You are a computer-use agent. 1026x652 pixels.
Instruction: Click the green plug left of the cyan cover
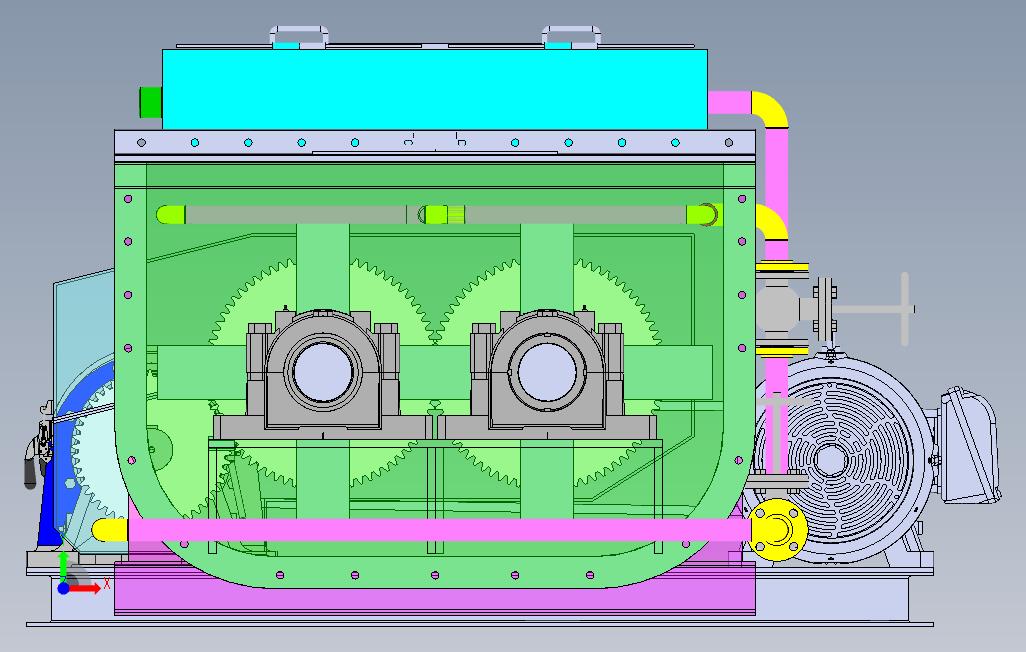150,103
